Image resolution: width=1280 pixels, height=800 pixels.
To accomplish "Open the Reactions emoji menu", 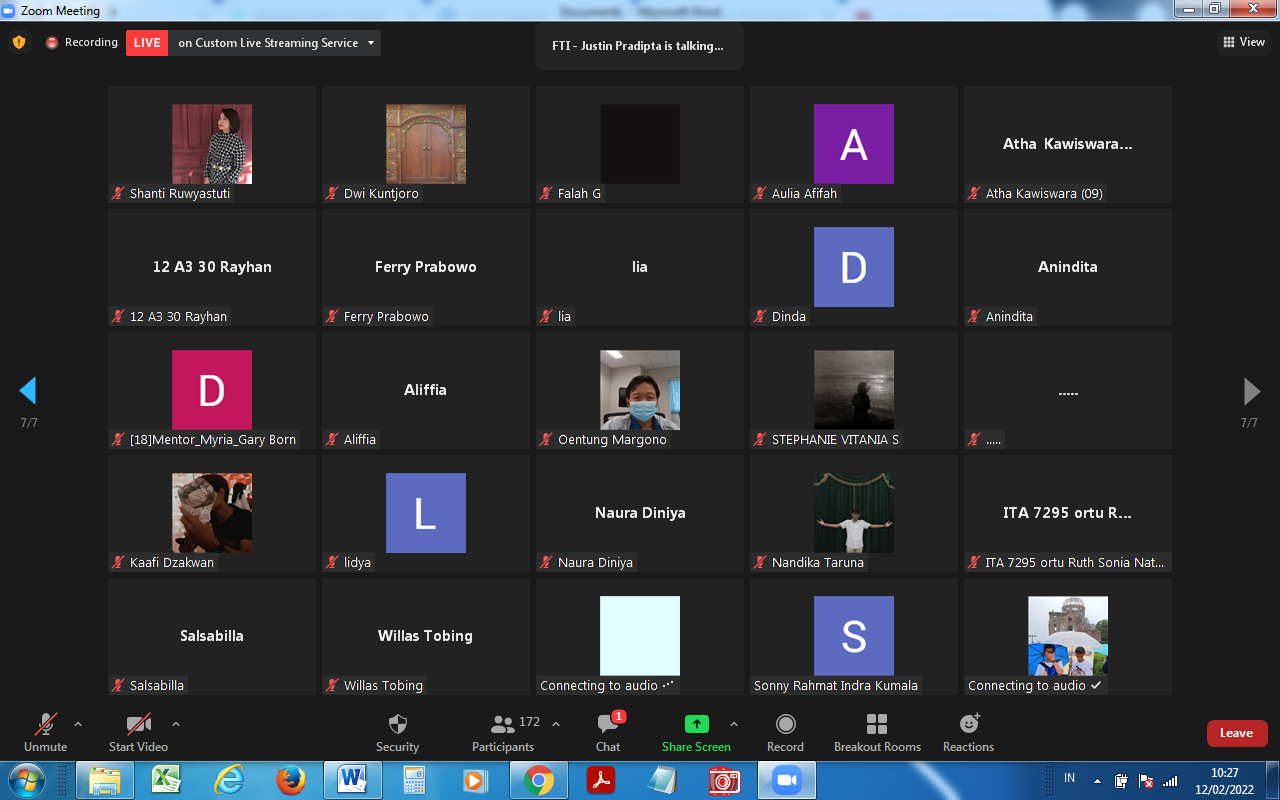I will click(x=968, y=725).
